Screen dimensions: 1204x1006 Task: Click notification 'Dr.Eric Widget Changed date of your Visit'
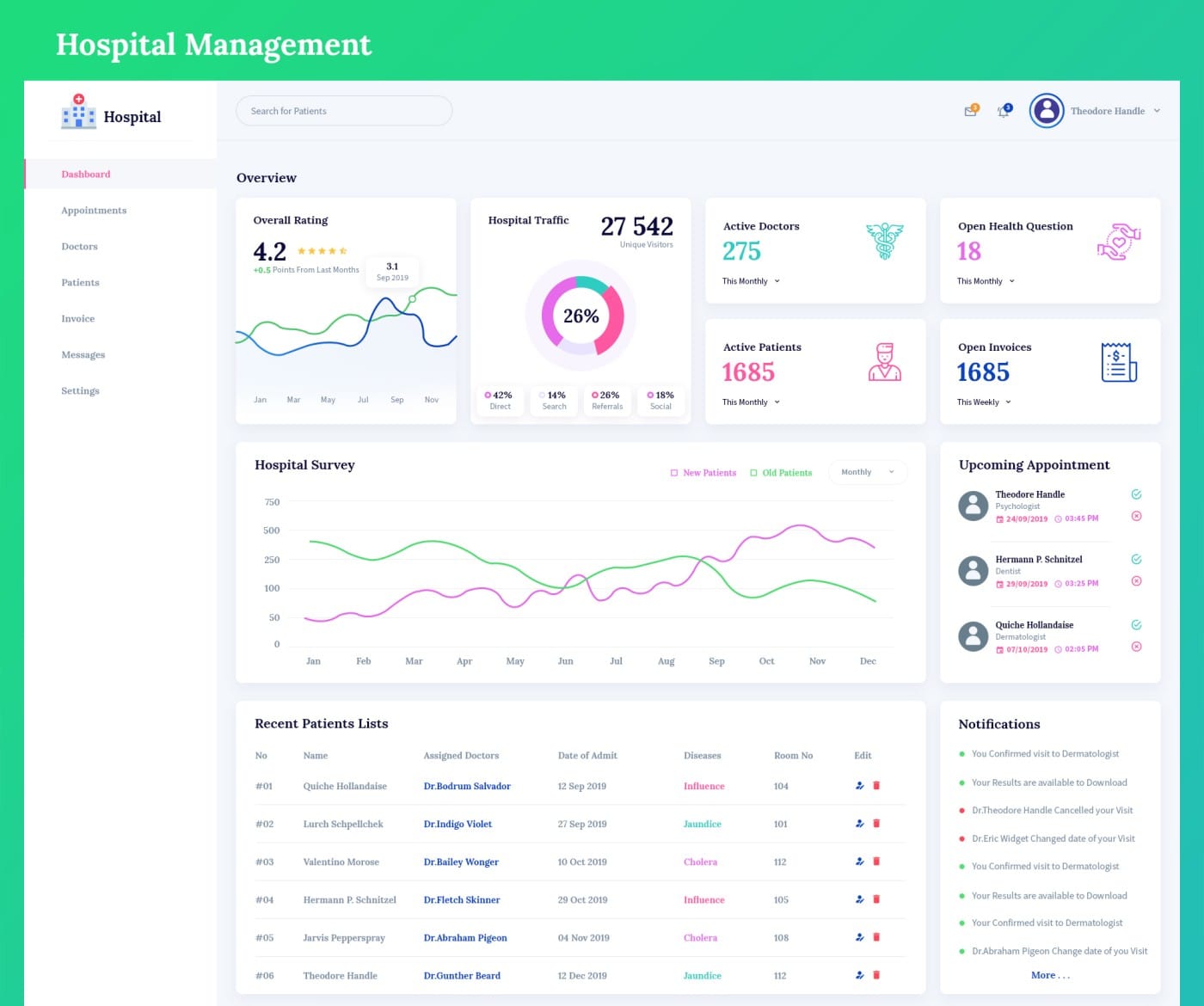coord(1053,838)
